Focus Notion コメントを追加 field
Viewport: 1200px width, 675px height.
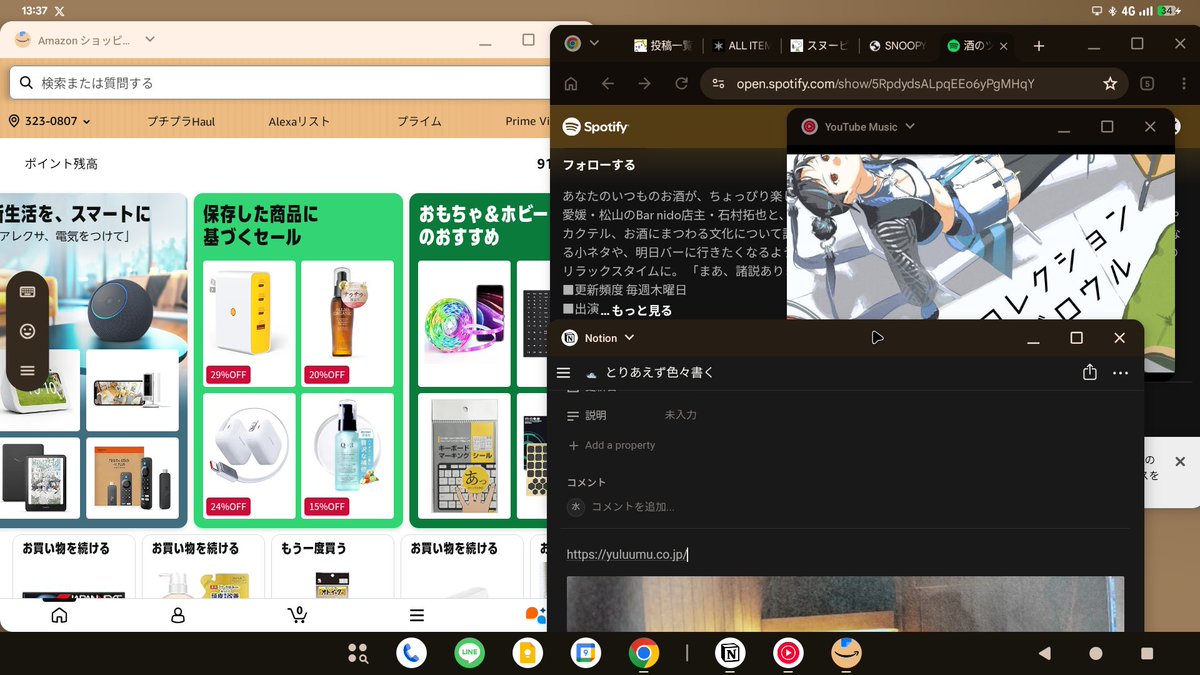(633, 507)
